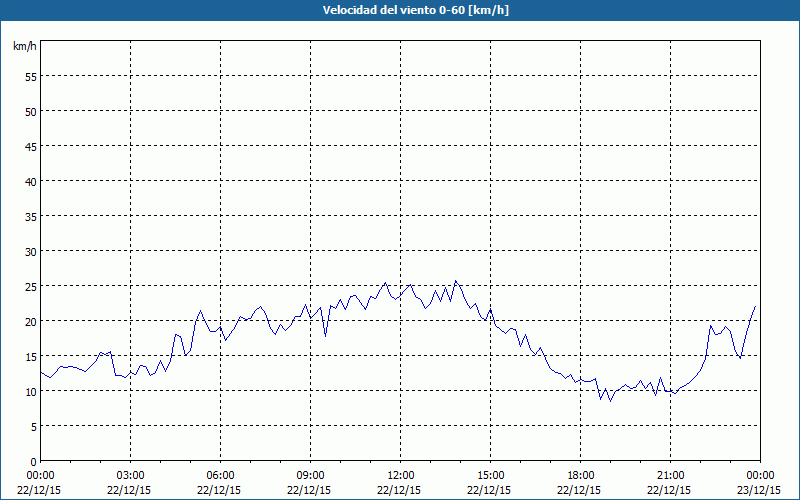Click the 18:00 time label
The height and width of the screenshot is (500, 800).
point(581,476)
